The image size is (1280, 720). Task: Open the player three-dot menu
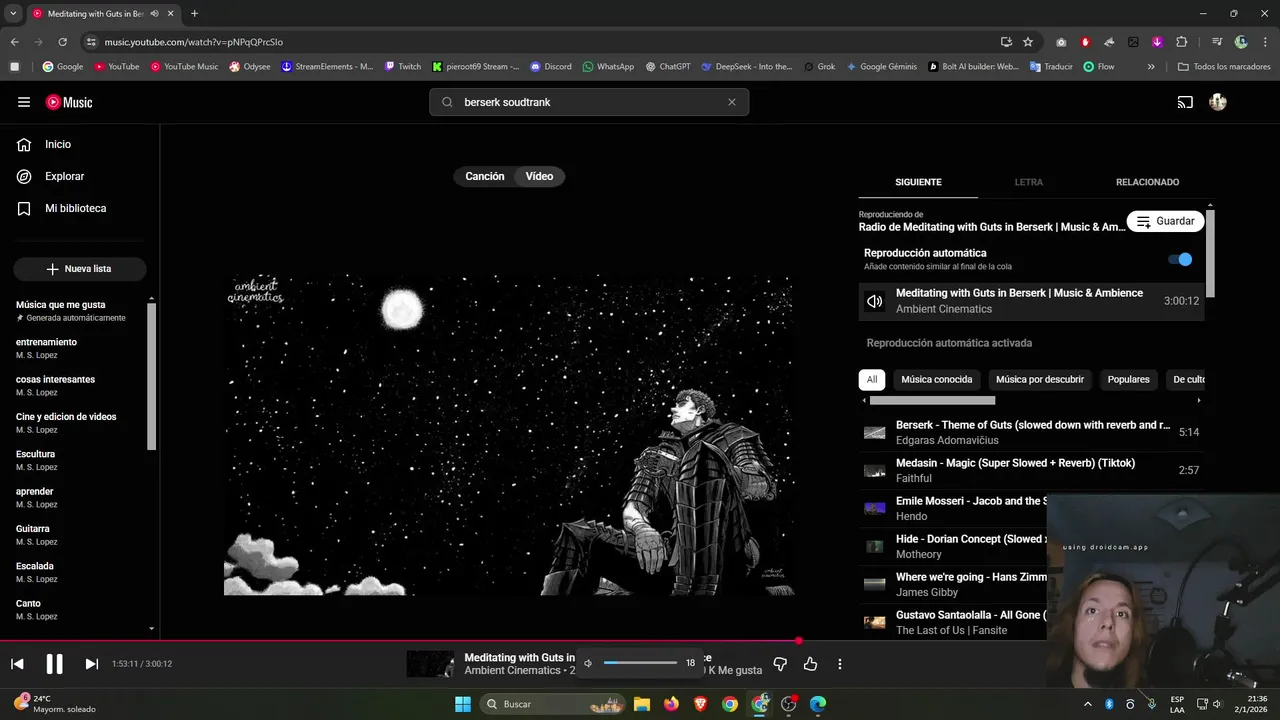(x=840, y=663)
